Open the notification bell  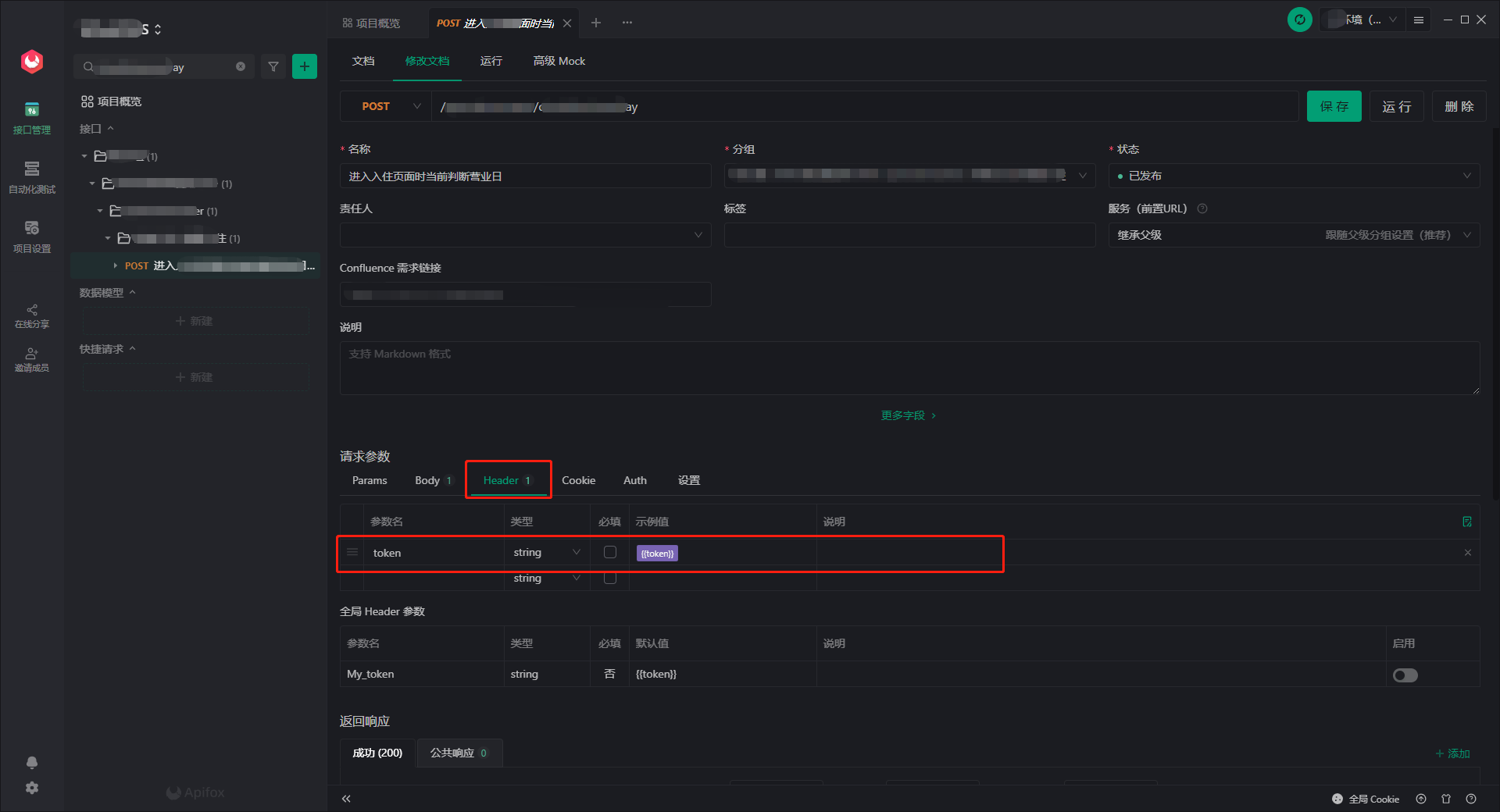[x=32, y=763]
